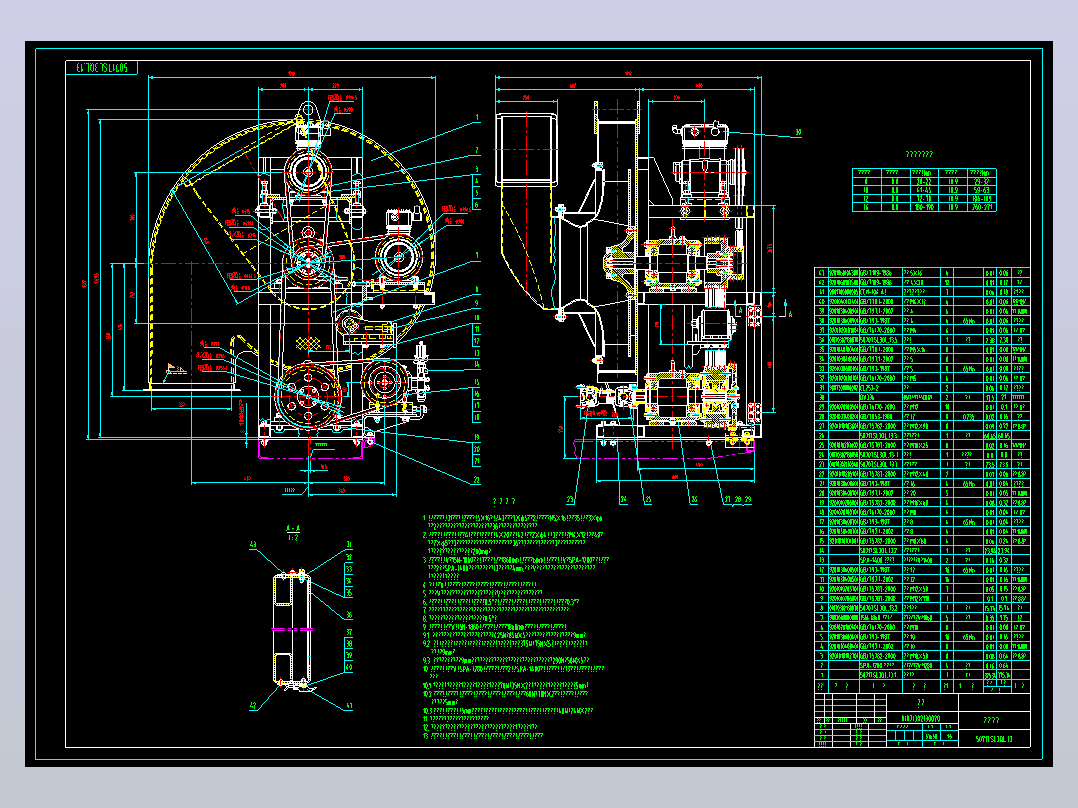Click the section cut marker A beside the side view
Image resolution: width=1078 pixels, height=808 pixels.
coord(790,314)
